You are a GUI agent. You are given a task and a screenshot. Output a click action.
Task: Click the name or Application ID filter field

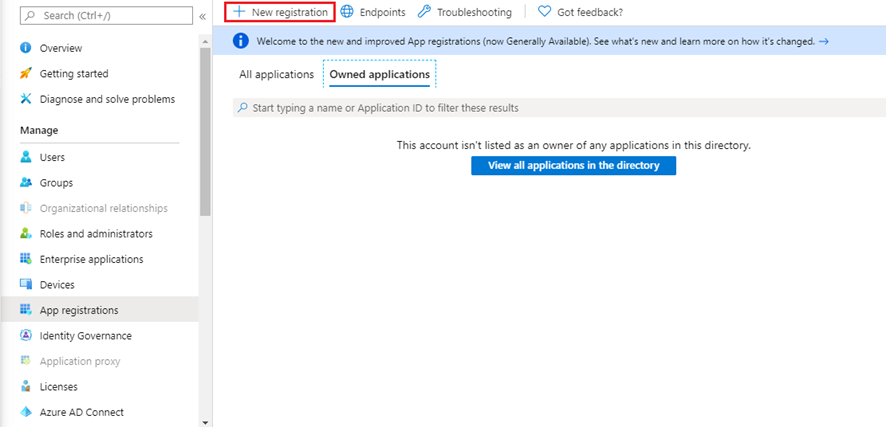coord(559,107)
